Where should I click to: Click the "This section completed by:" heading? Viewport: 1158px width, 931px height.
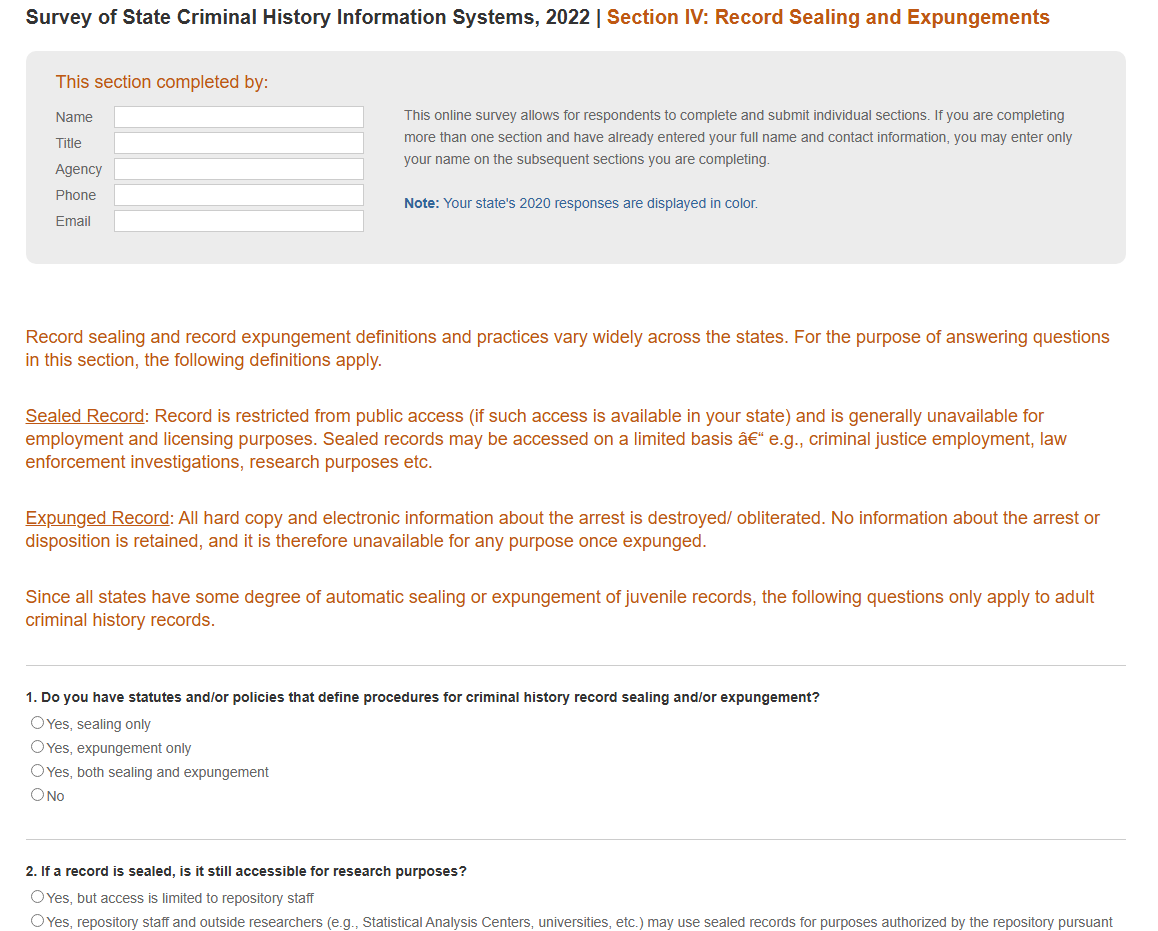point(162,82)
